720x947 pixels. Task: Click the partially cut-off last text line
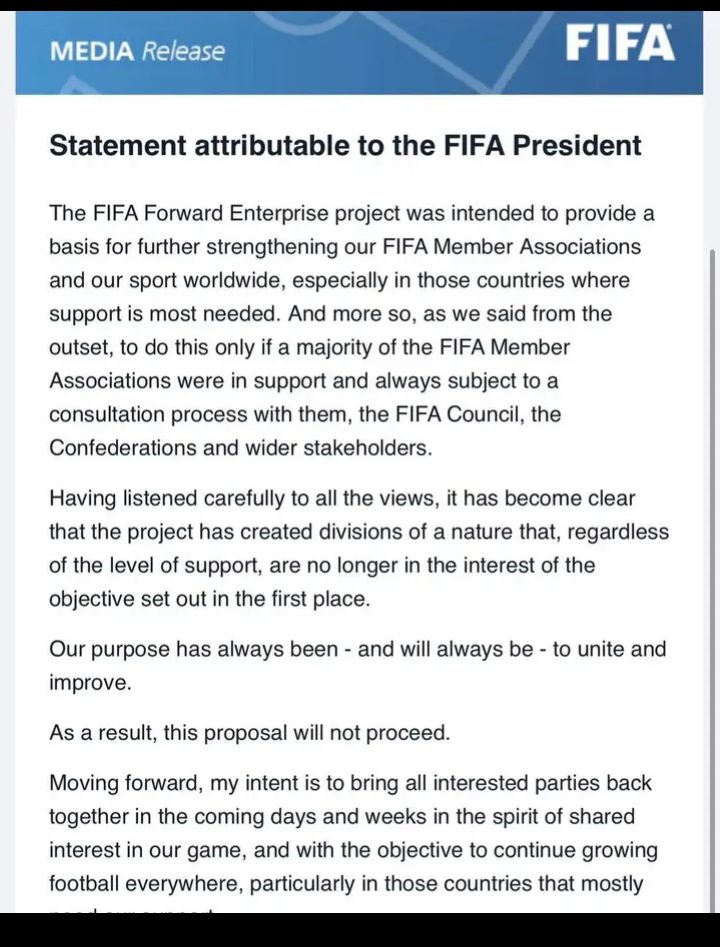131,909
